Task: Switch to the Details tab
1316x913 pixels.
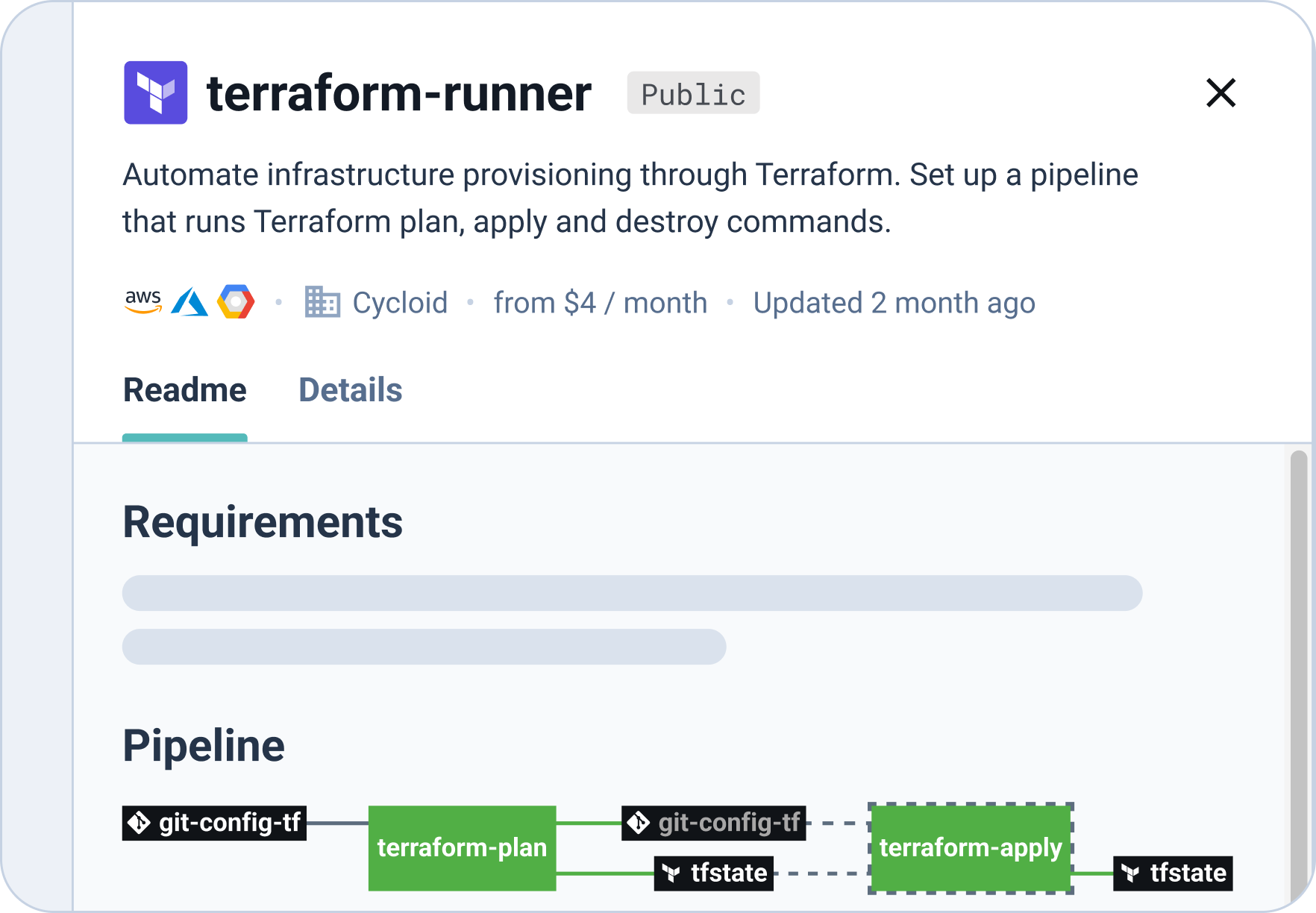Action: [350, 389]
